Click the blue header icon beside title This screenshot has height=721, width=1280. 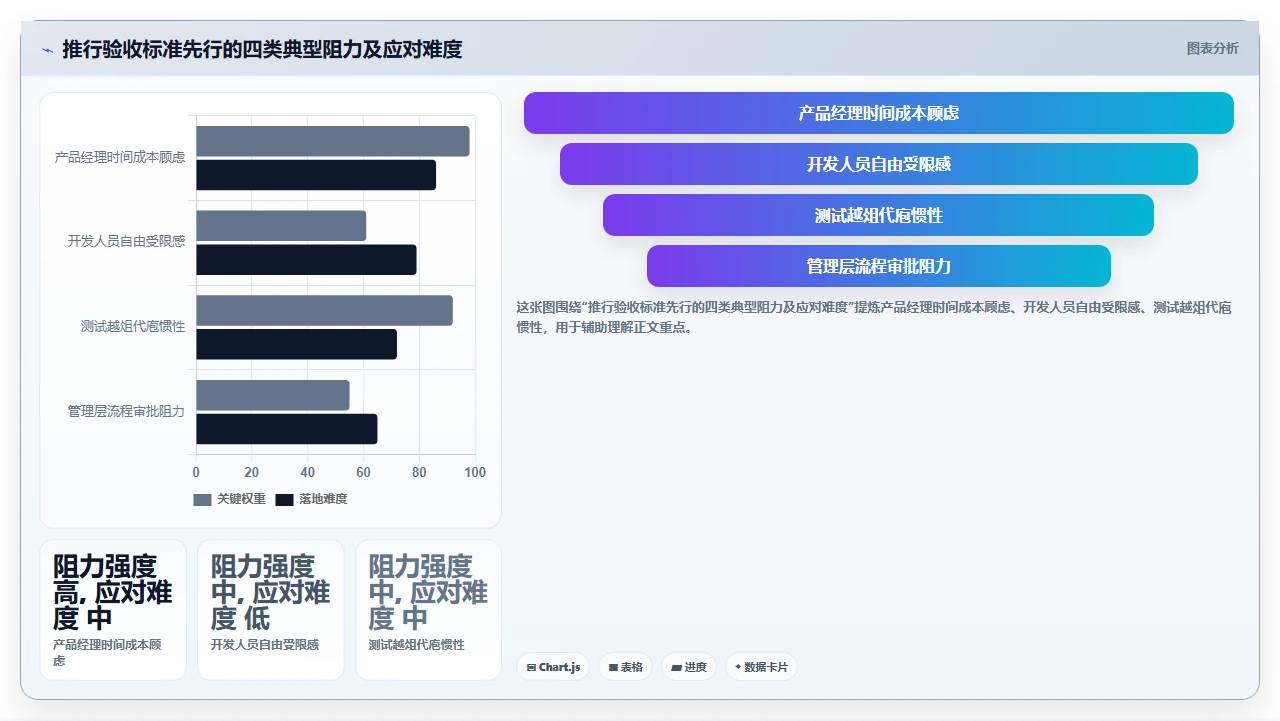[47, 50]
